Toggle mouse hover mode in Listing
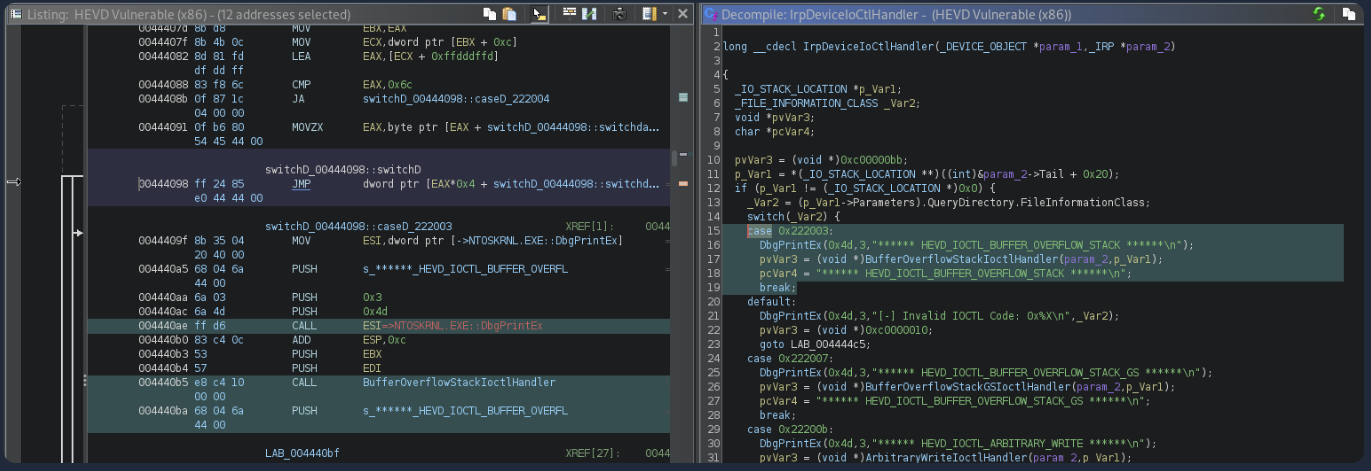This screenshot has height=471, width=1371. coord(540,14)
